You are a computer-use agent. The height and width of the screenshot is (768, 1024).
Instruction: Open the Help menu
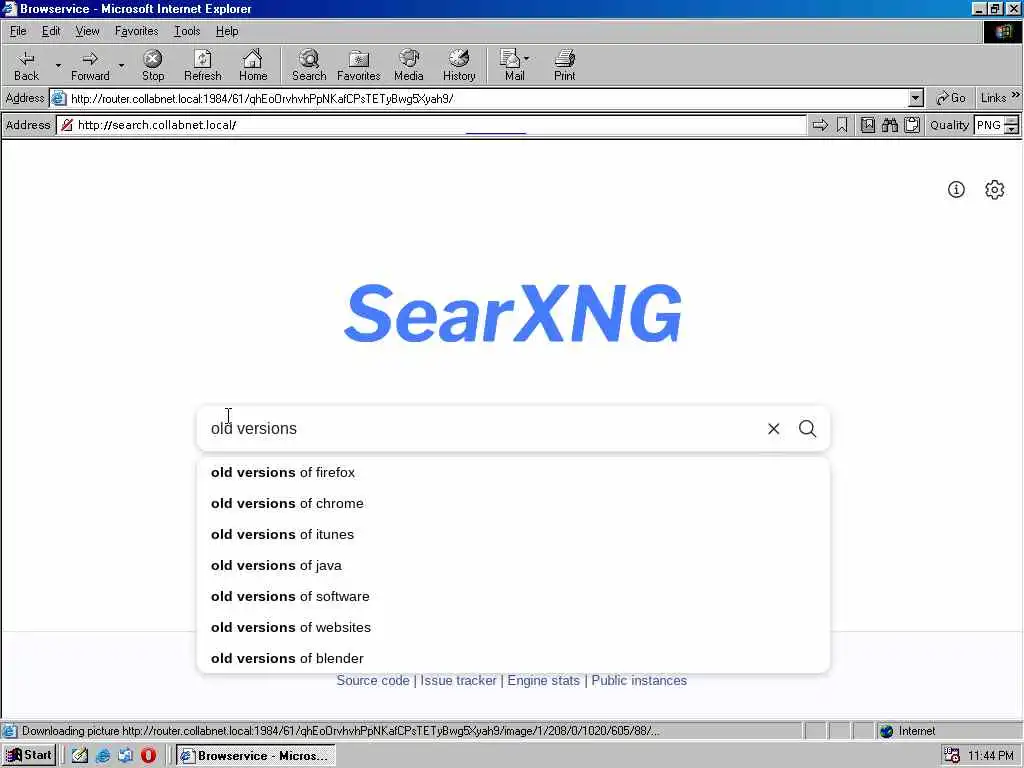click(x=227, y=31)
